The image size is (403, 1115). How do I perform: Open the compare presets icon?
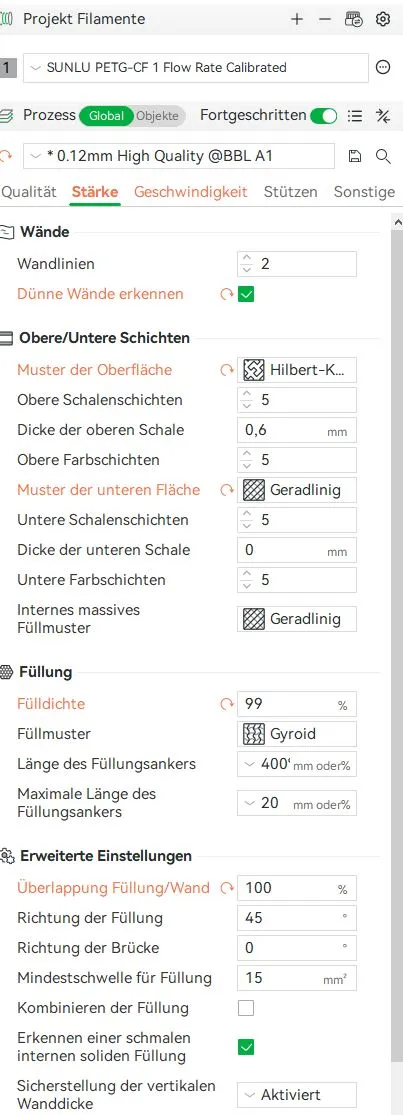pos(383,116)
